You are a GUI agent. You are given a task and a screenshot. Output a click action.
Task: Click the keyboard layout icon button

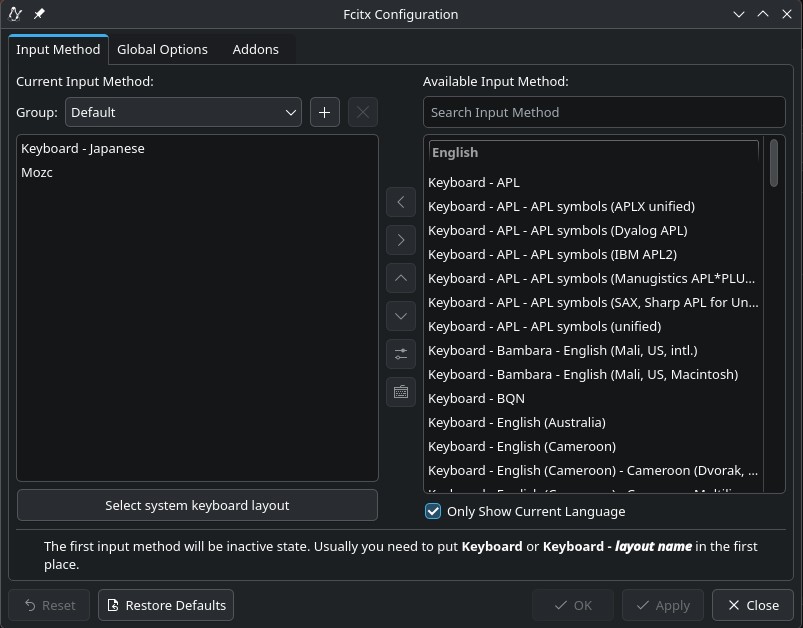click(401, 392)
